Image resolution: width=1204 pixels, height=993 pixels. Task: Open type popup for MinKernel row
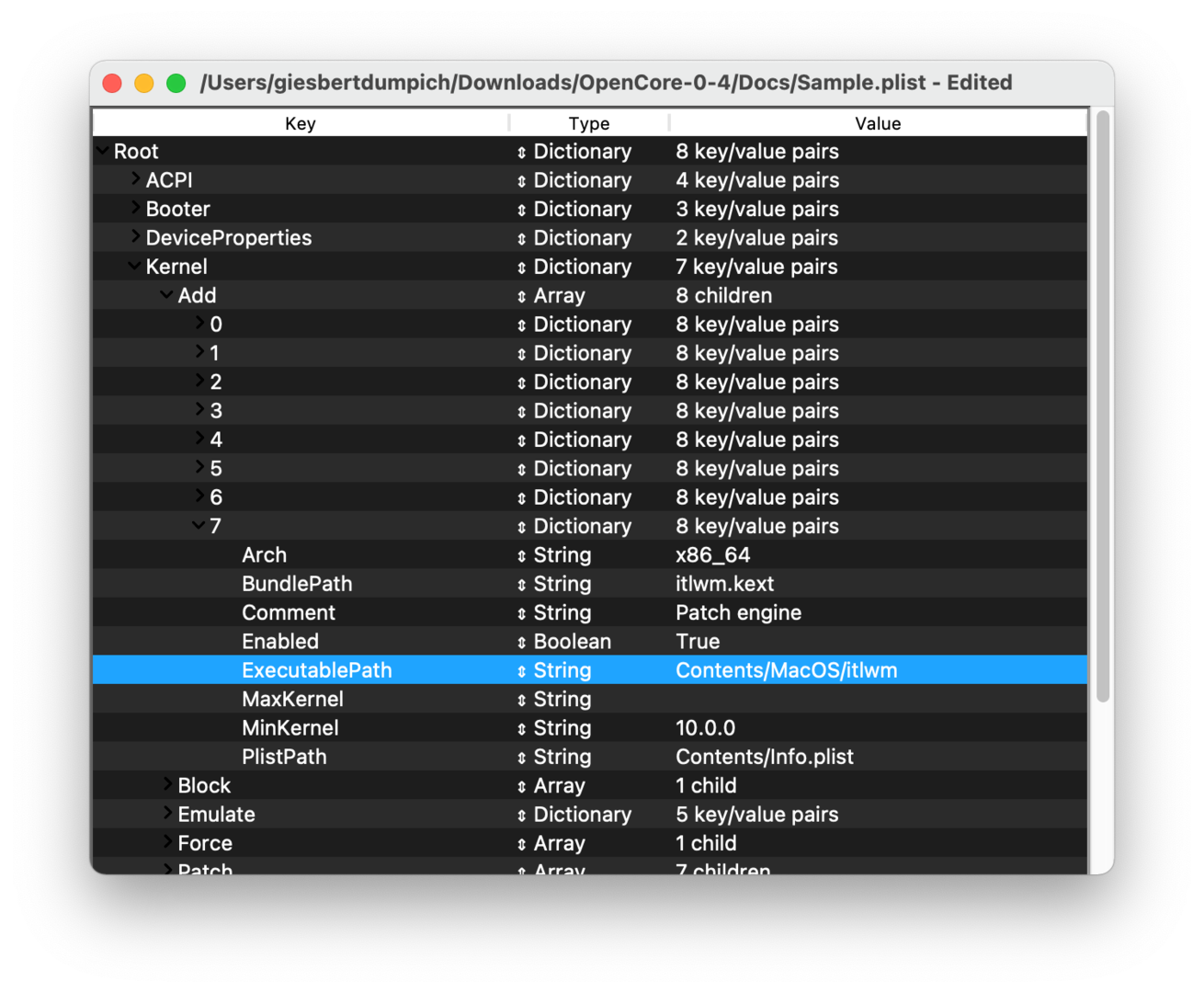[x=521, y=729]
